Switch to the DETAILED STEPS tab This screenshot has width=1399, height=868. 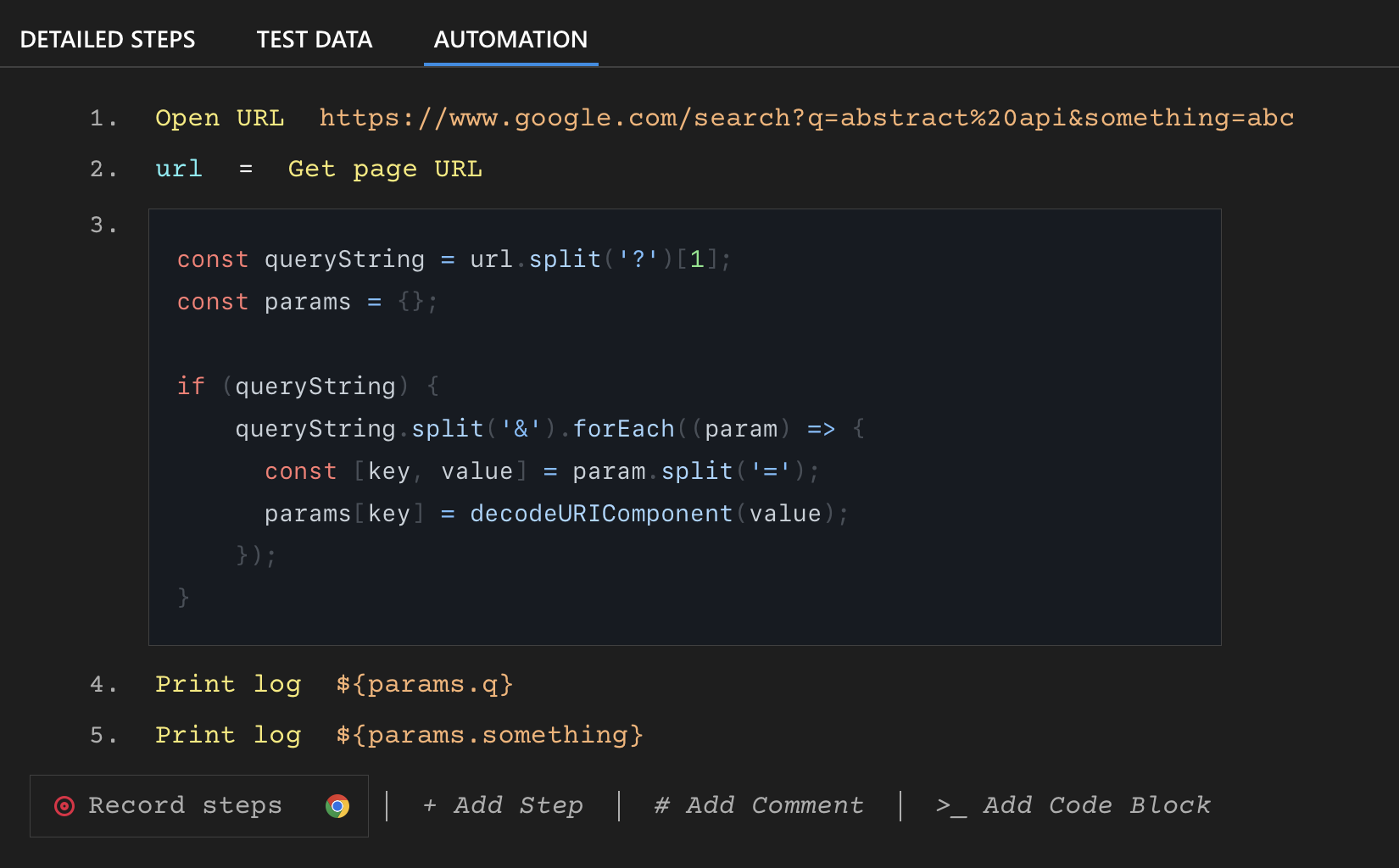coord(108,39)
